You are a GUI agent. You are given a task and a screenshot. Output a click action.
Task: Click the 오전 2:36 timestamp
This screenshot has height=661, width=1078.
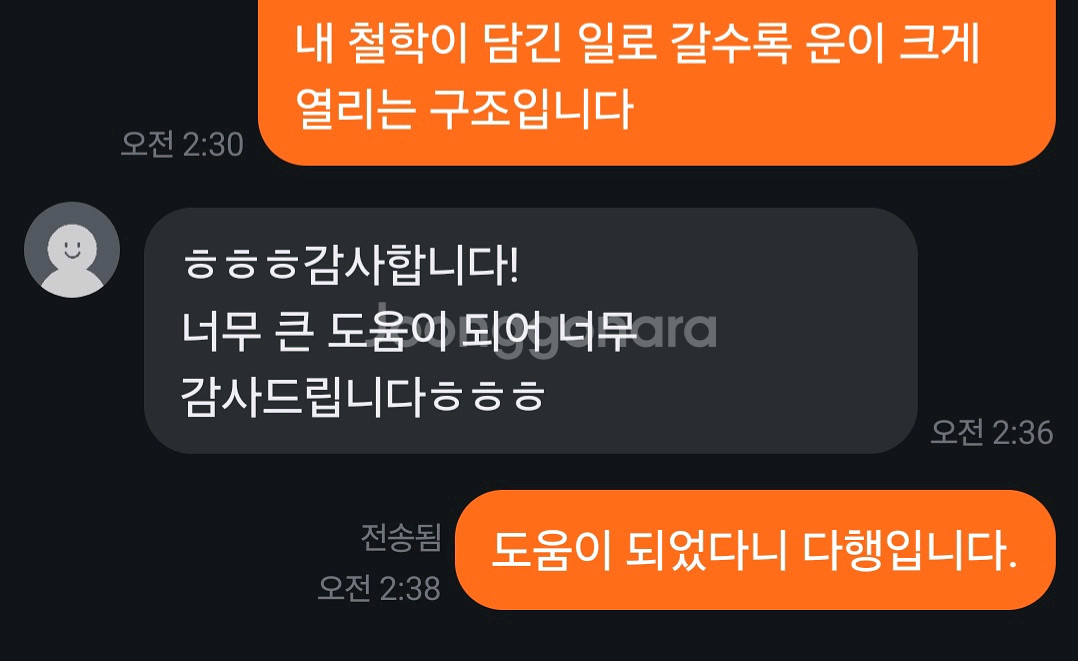click(991, 433)
